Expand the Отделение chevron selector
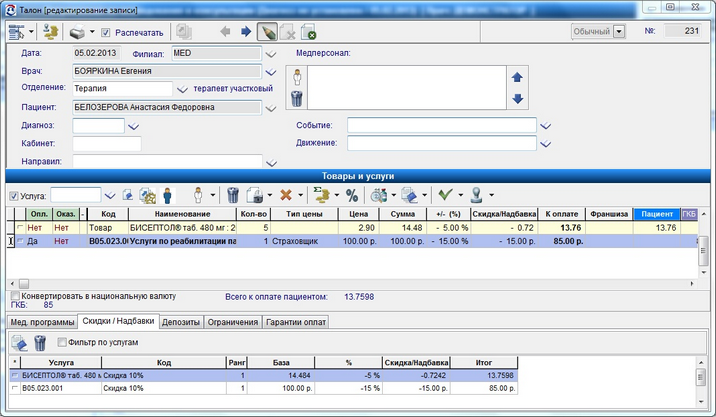The width and height of the screenshot is (716, 417). (182, 89)
